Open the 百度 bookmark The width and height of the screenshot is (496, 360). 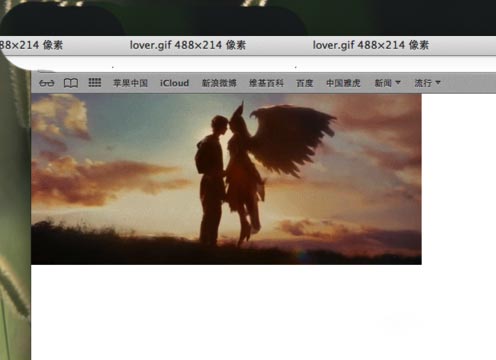coord(305,83)
